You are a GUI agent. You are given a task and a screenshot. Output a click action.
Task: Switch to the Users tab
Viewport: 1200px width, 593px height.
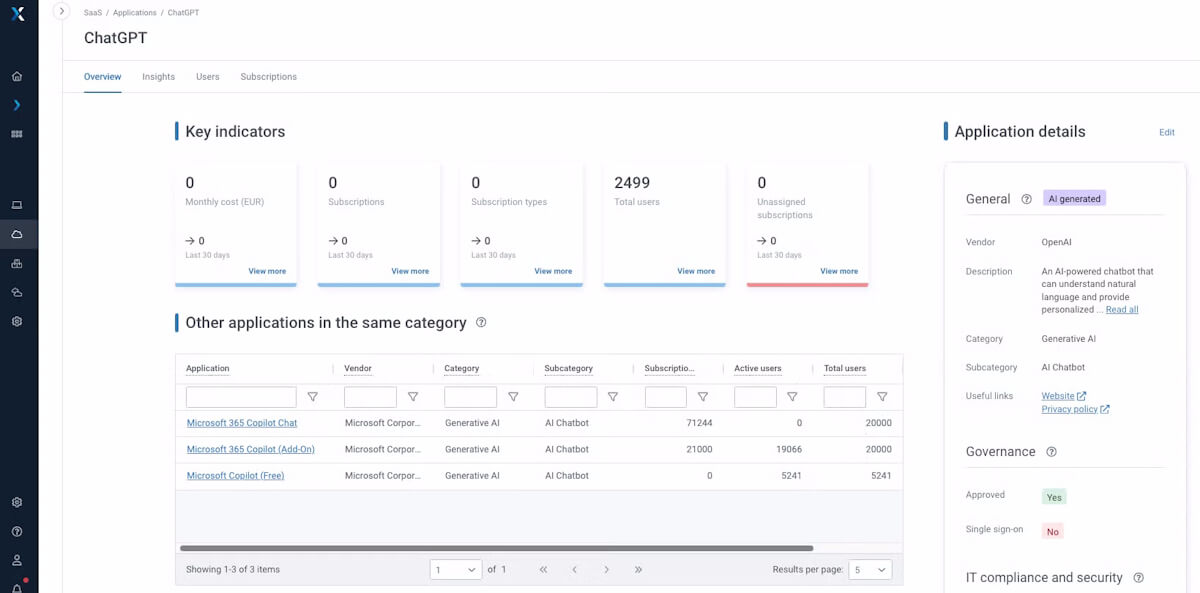click(x=208, y=76)
